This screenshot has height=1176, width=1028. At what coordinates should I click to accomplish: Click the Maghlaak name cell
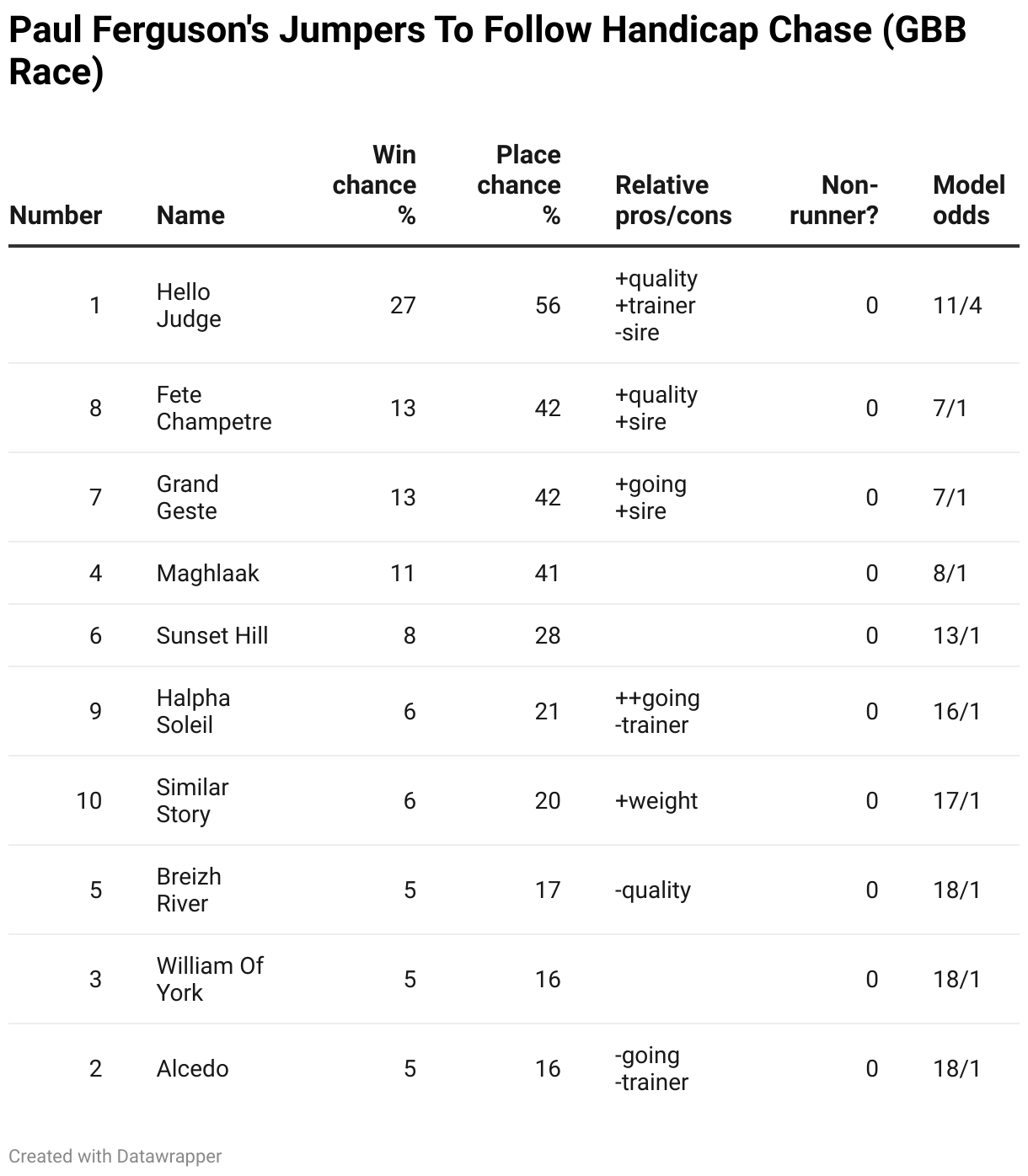[x=207, y=574]
